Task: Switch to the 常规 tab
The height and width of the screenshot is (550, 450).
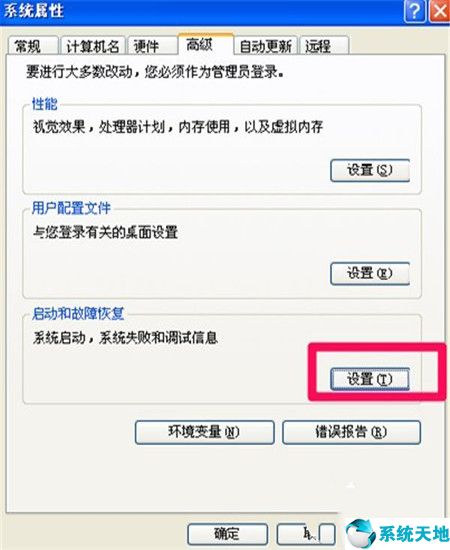Action: (32, 46)
